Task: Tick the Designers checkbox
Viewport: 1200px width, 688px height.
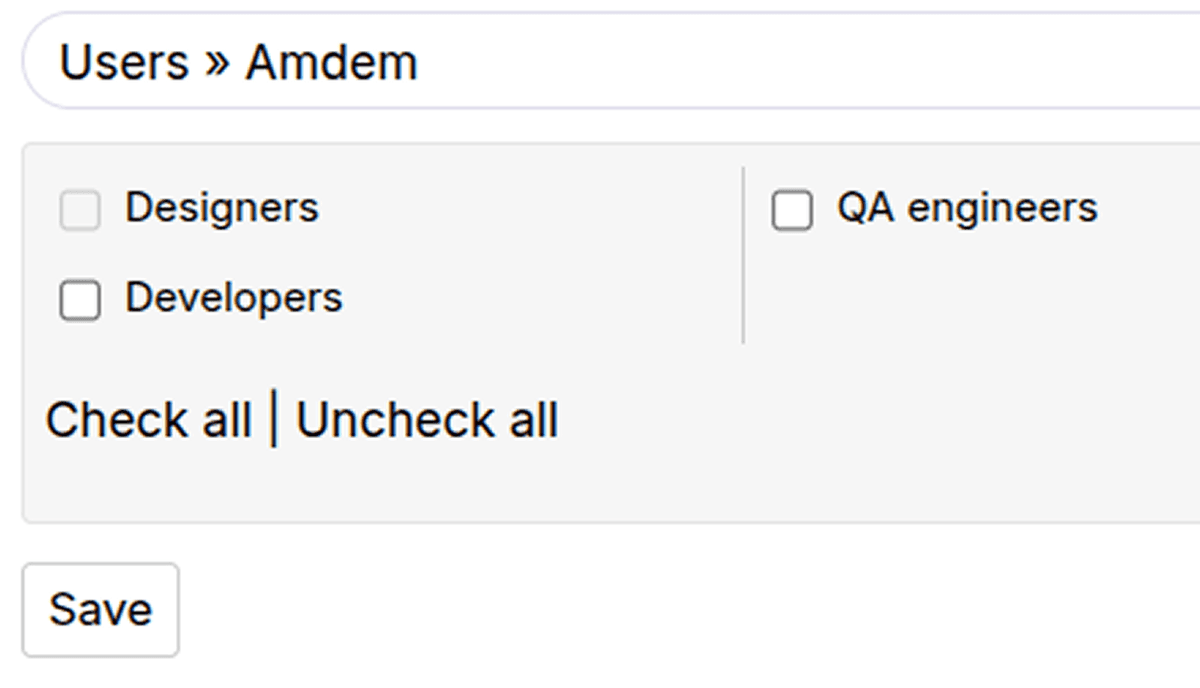Action: pyautogui.click(x=80, y=211)
